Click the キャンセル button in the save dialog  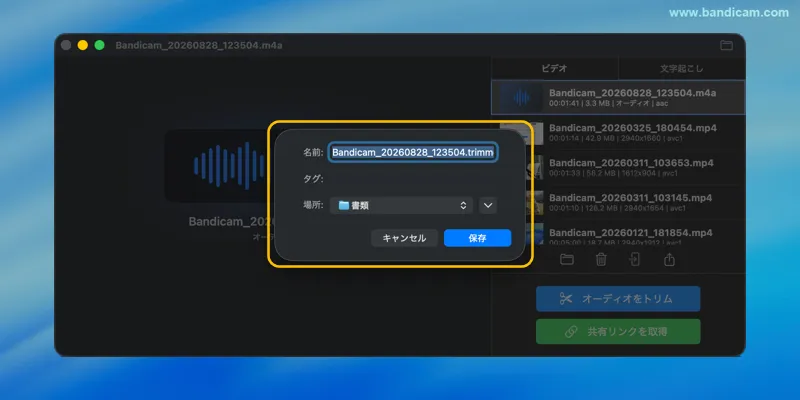click(x=404, y=238)
